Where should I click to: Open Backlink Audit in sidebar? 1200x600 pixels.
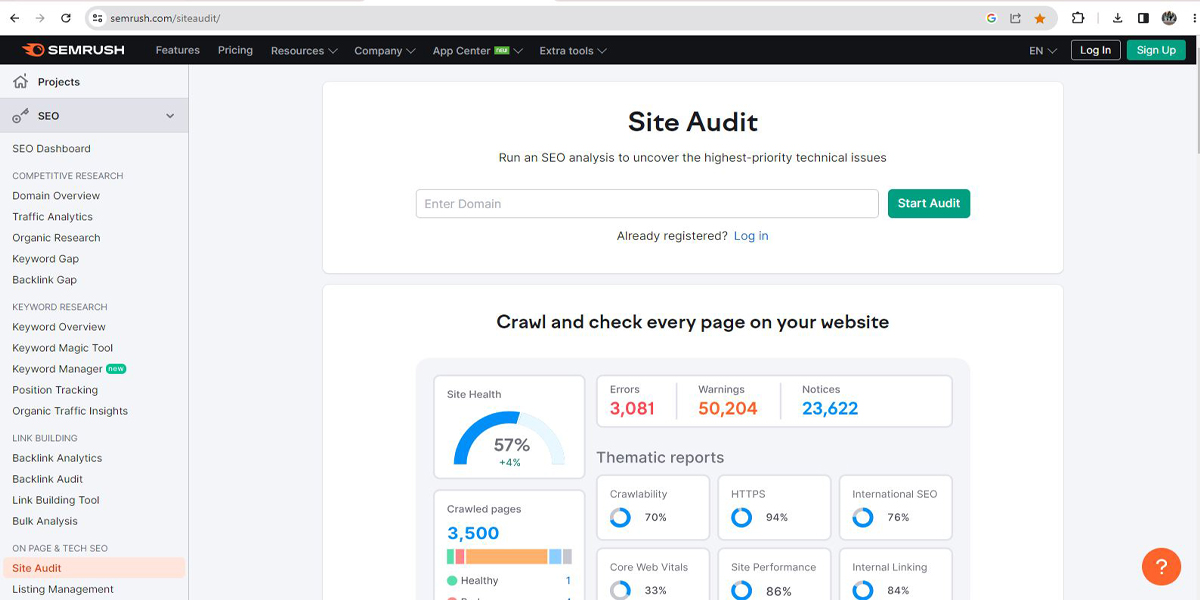pos(48,479)
